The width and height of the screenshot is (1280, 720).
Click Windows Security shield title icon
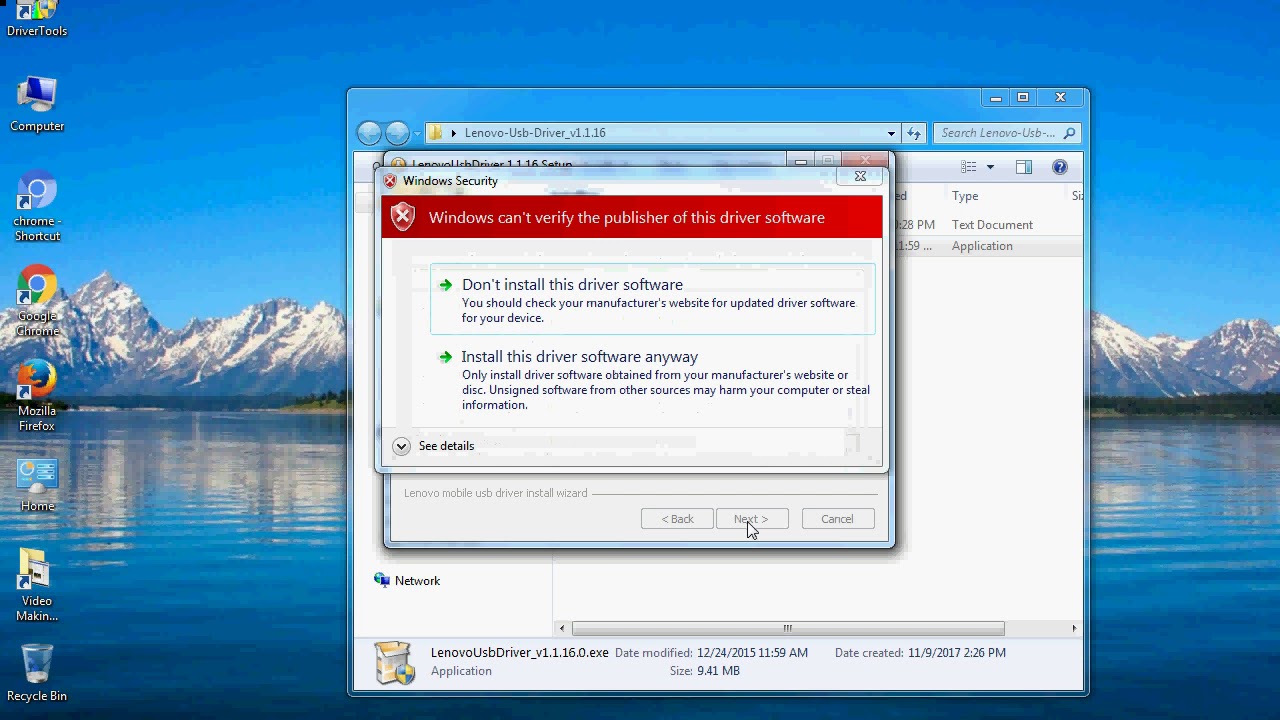coord(390,181)
